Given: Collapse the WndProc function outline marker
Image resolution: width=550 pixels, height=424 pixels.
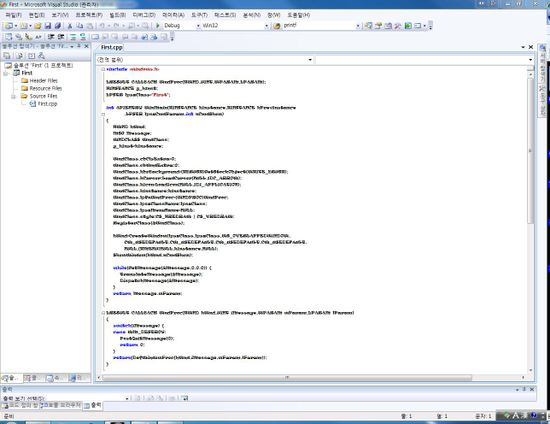Looking at the screenshot, I should coord(103,312).
